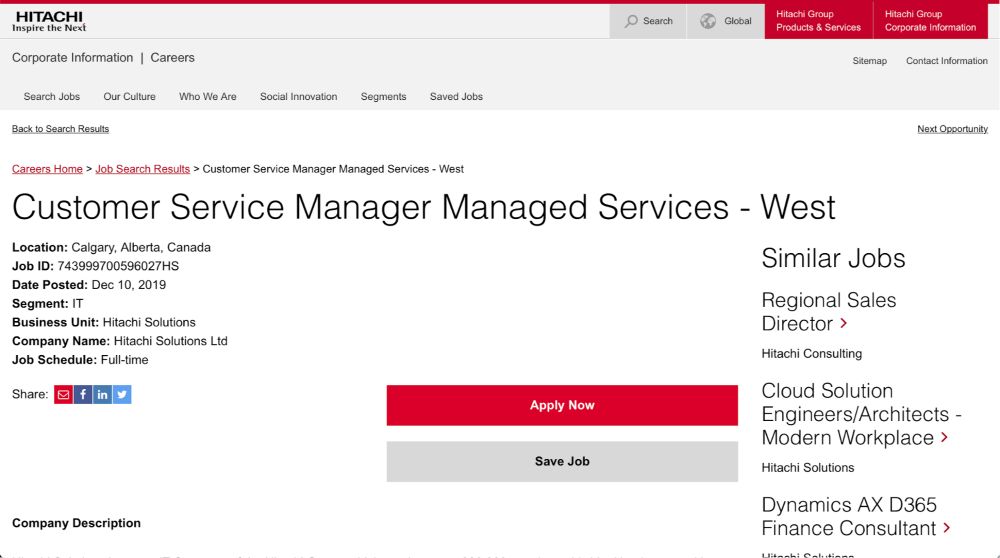Click the Date Posted Dec 10, 2019 text
This screenshot has width=1000, height=558.
(89, 285)
